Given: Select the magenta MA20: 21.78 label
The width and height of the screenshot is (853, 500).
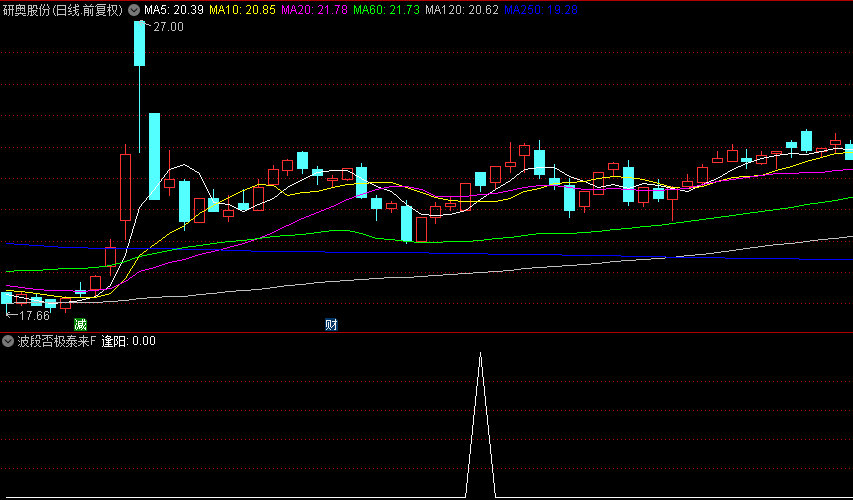Looking at the screenshot, I should coord(314,10).
